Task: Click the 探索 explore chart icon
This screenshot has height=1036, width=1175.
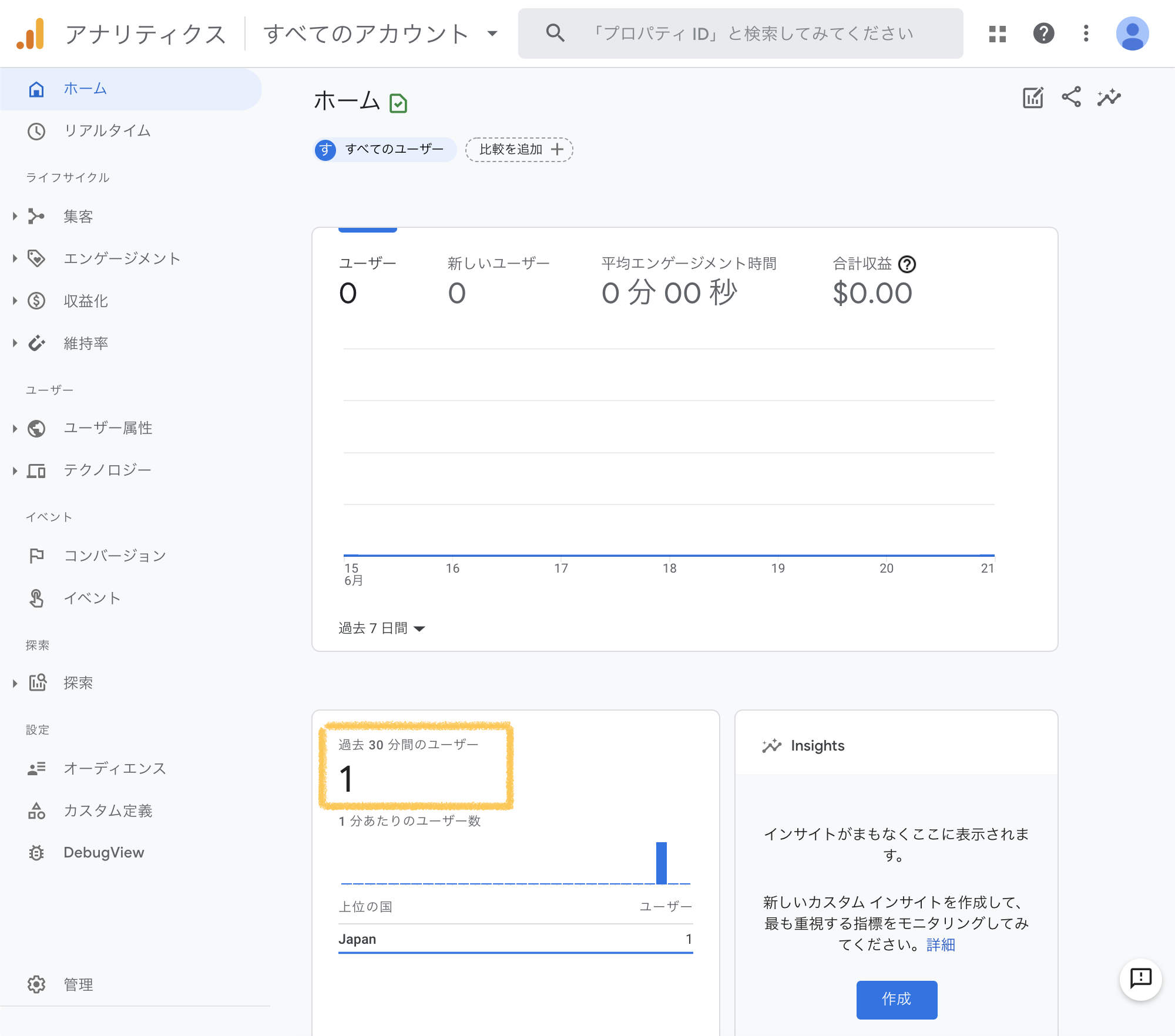Action: 38,682
